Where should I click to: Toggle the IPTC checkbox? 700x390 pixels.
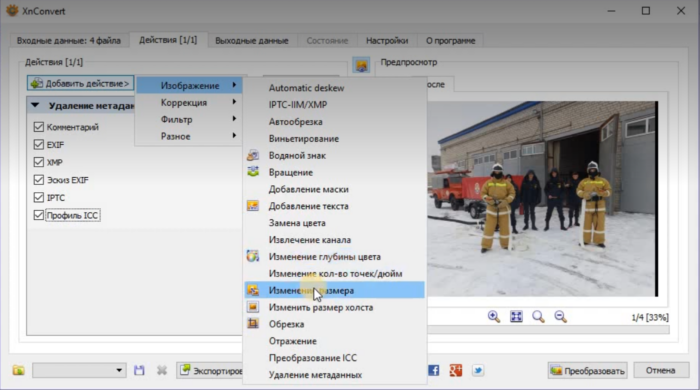pyautogui.click(x=38, y=197)
